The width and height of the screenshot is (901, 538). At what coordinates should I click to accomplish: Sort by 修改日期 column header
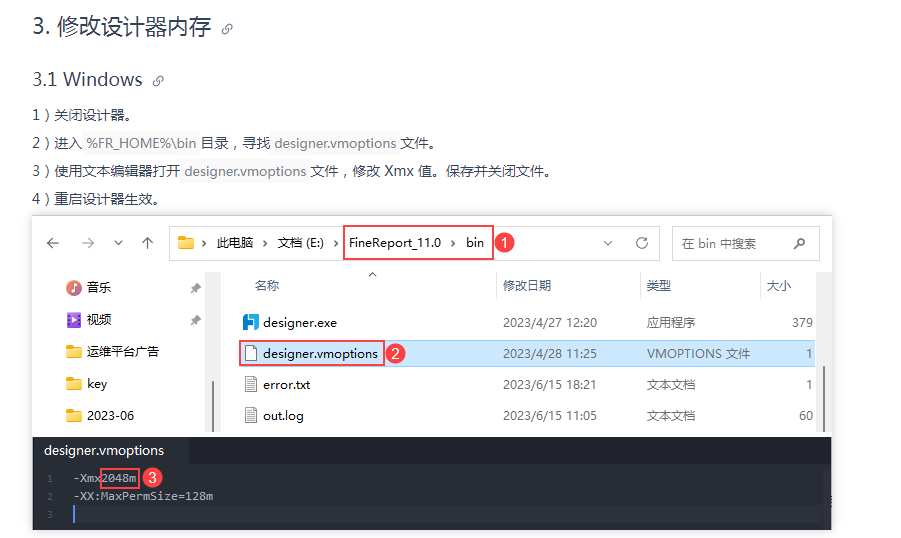tap(527, 286)
